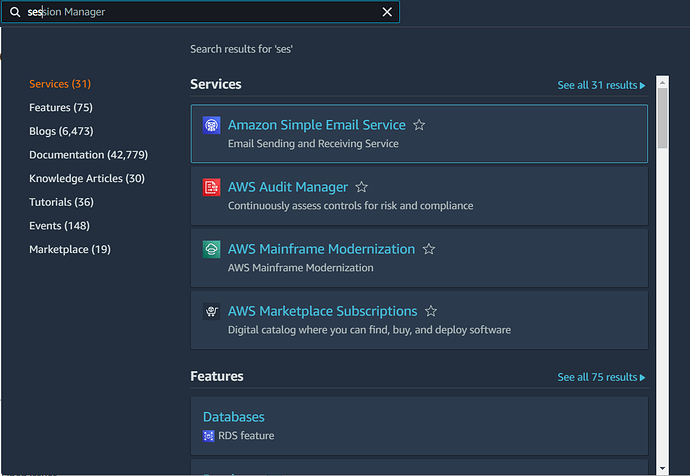This screenshot has height=476, width=690.
Task: Click 'Continuously assess controls for risk' description
Action: (350, 205)
